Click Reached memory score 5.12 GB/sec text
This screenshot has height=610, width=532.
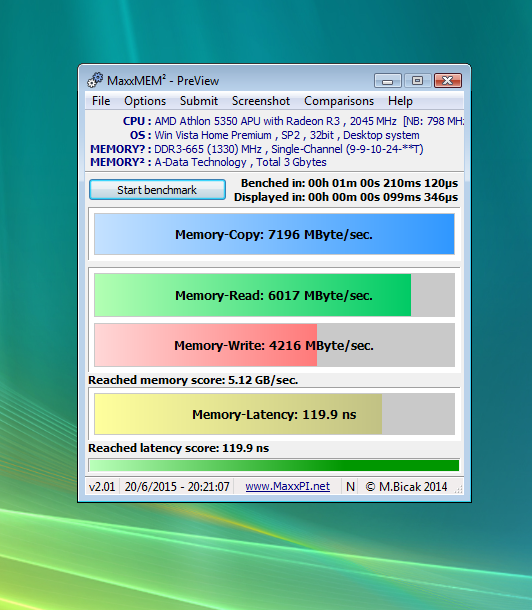[193, 380]
